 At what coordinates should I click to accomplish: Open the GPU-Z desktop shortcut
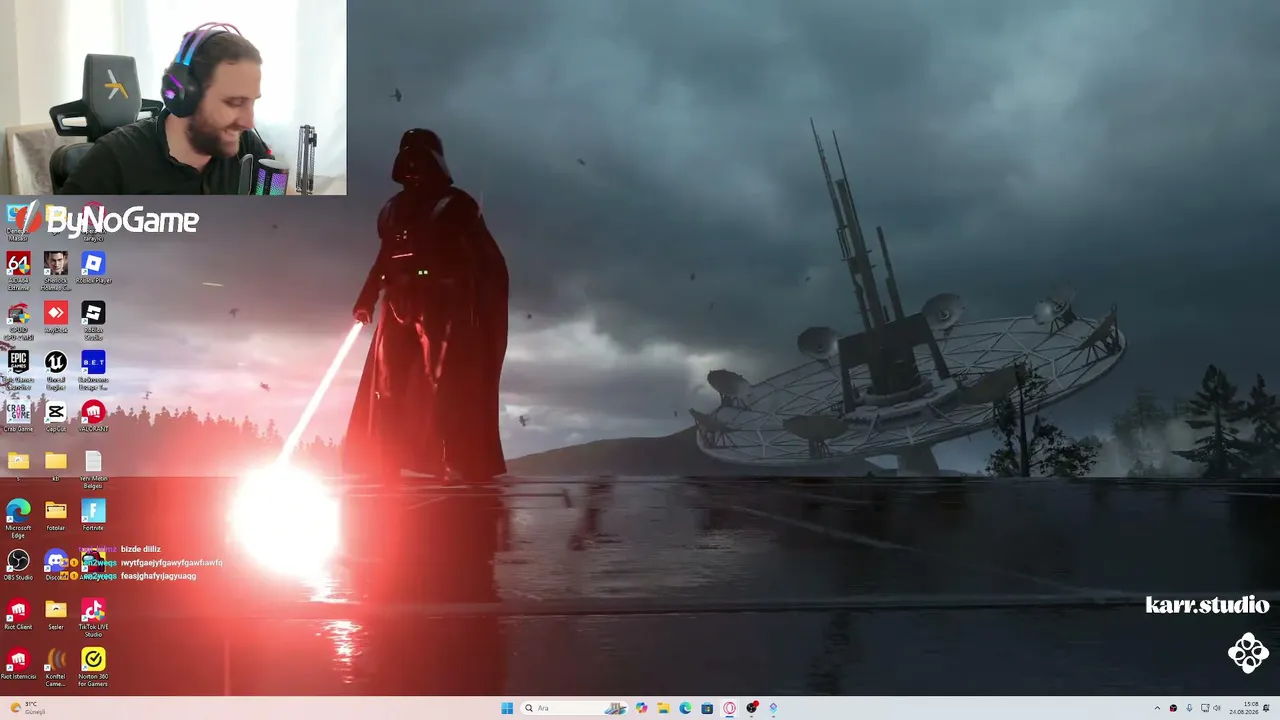pos(18,320)
